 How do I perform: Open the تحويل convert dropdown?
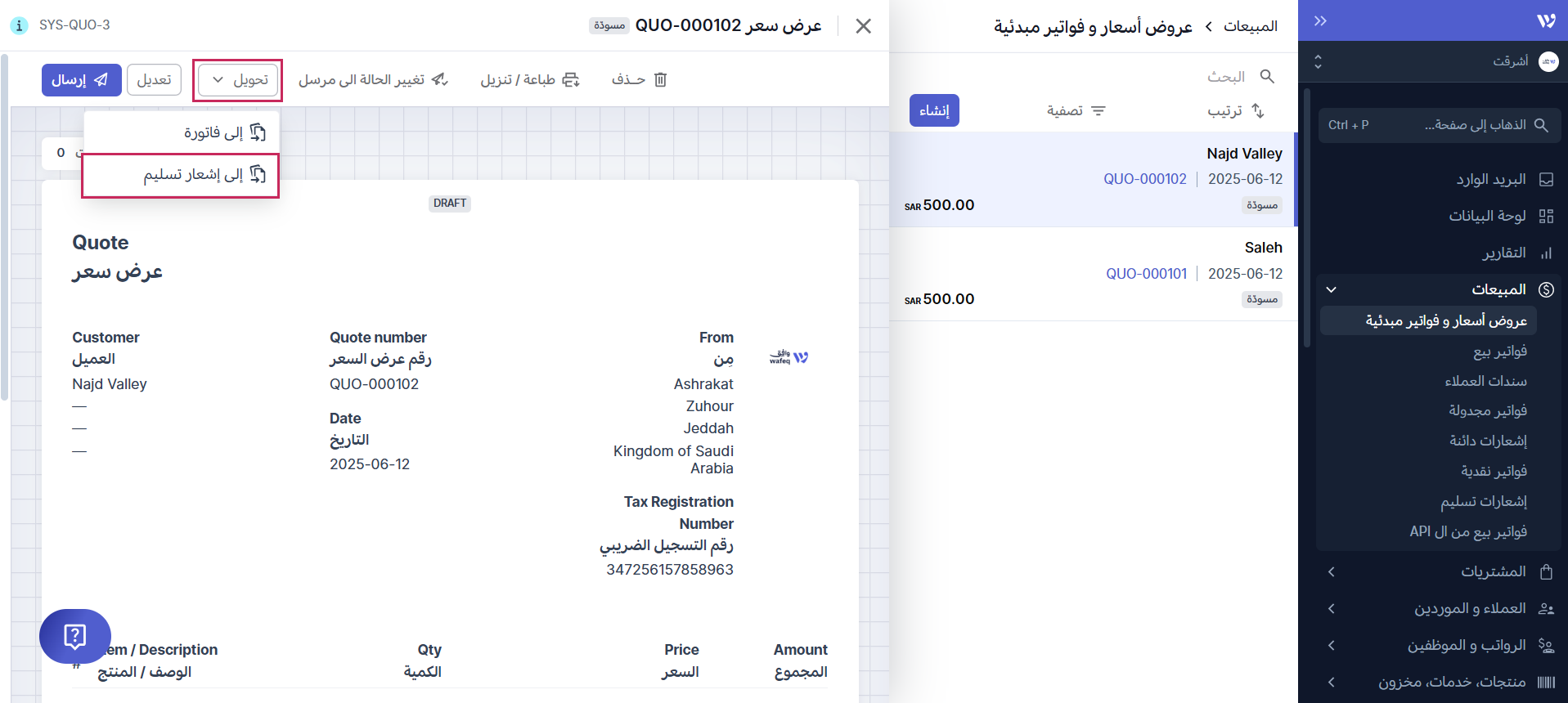[x=238, y=80]
